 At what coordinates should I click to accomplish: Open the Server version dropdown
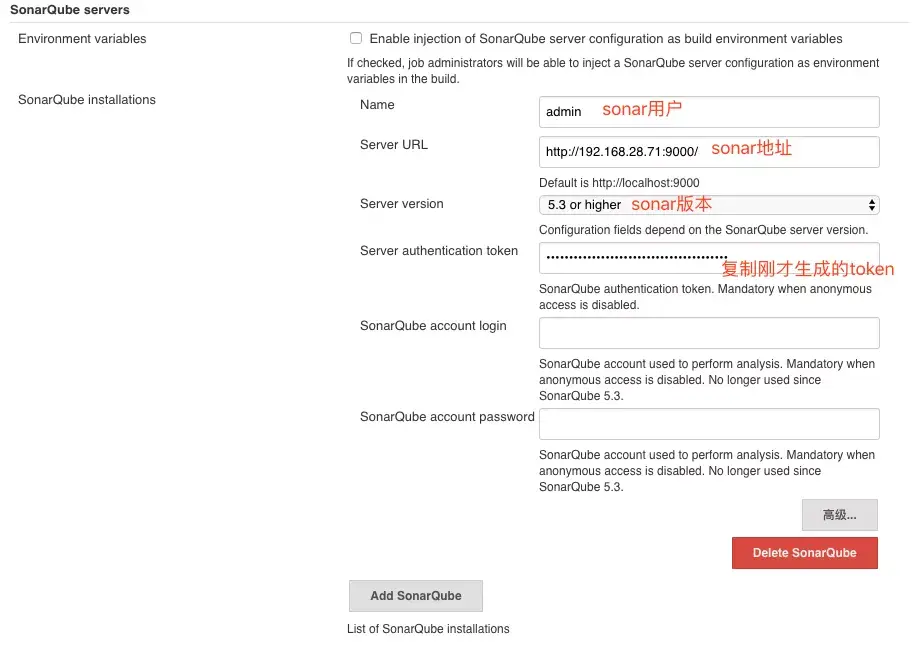(708, 205)
